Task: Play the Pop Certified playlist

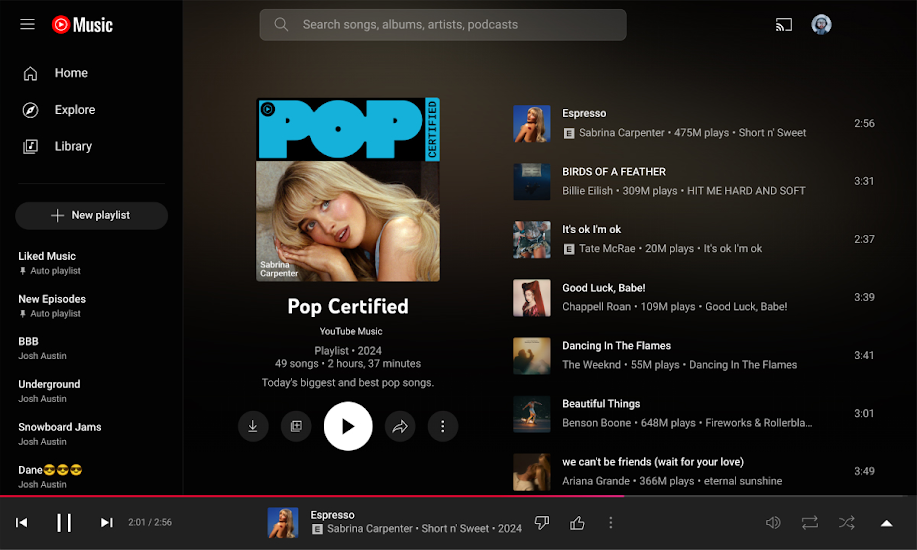Action: point(348,426)
